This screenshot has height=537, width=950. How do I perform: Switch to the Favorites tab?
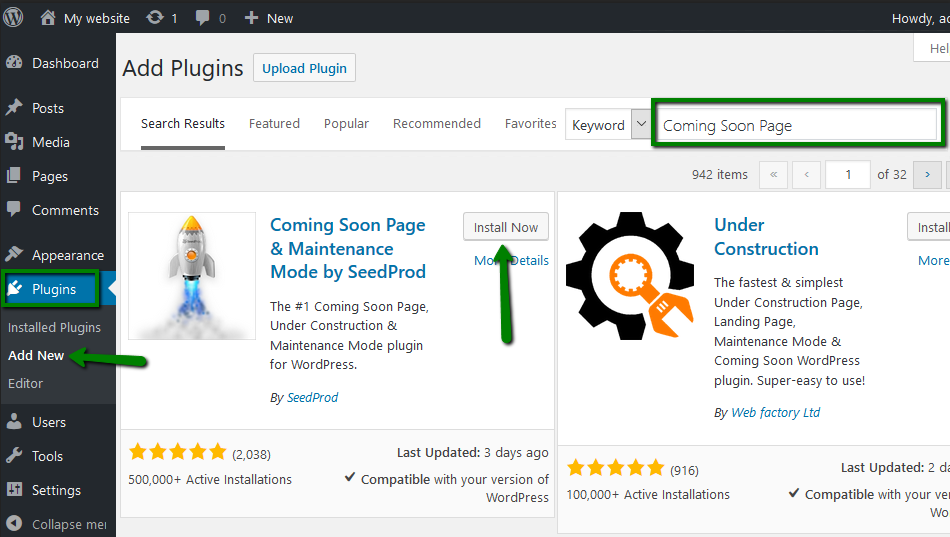click(531, 124)
